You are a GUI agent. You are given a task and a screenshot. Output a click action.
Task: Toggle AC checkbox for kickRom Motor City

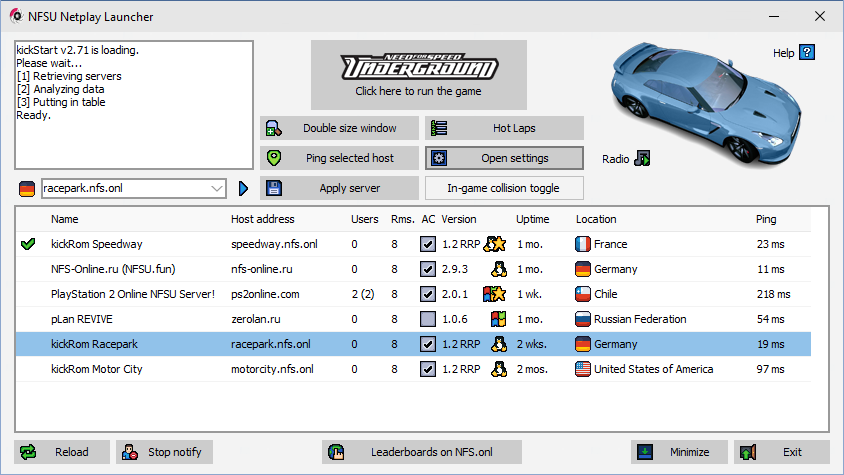(427, 369)
